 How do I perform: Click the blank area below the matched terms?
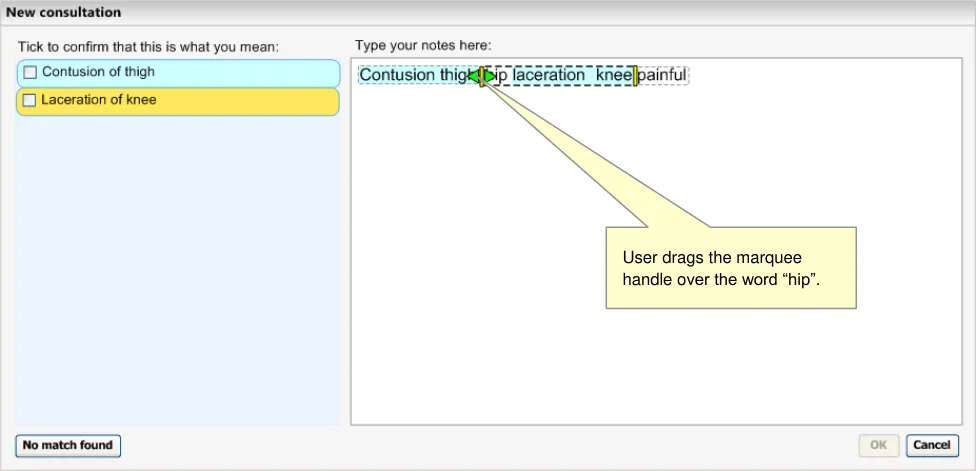click(x=178, y=270)
